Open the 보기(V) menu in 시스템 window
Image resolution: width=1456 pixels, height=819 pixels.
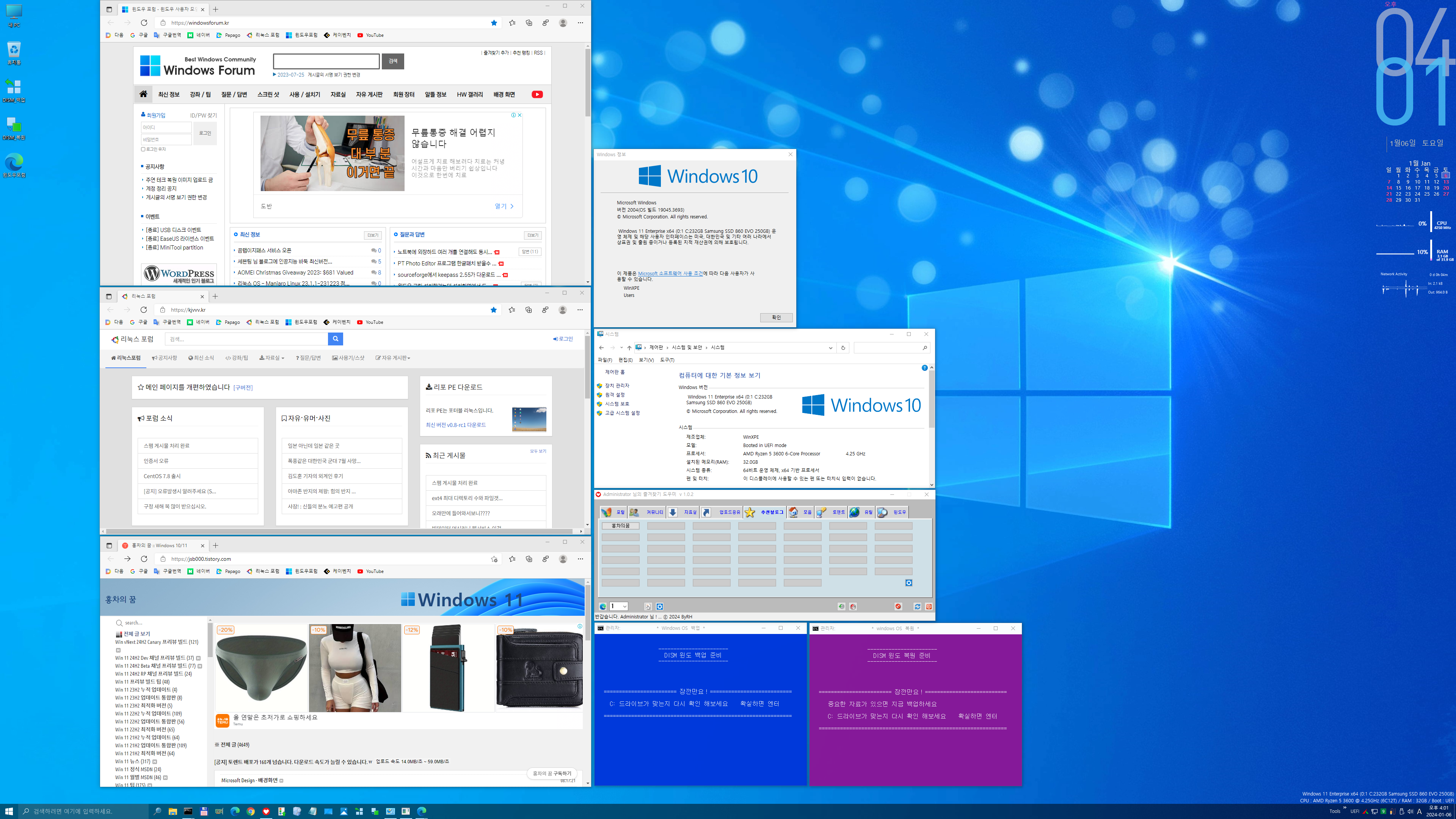tap(646, 360)
